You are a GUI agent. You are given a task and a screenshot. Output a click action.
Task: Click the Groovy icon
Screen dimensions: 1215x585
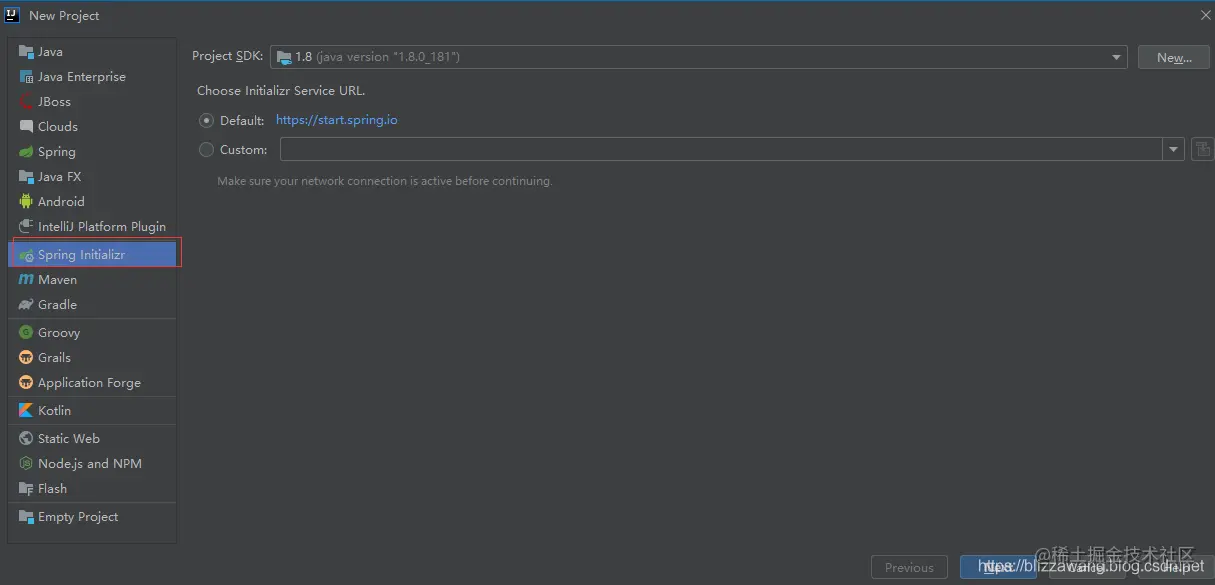[26, 333]
